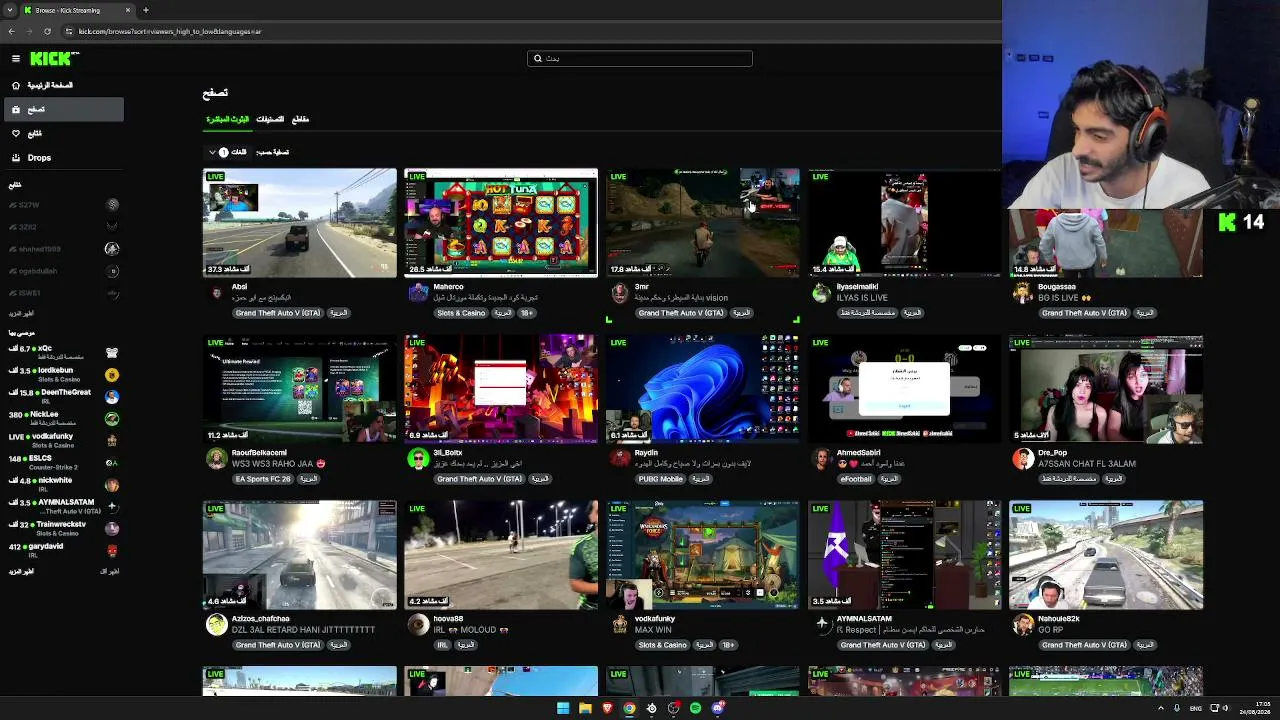Open Dre_Pop's stream thumbnail

pyautogui.click(x=1106, y=389)
